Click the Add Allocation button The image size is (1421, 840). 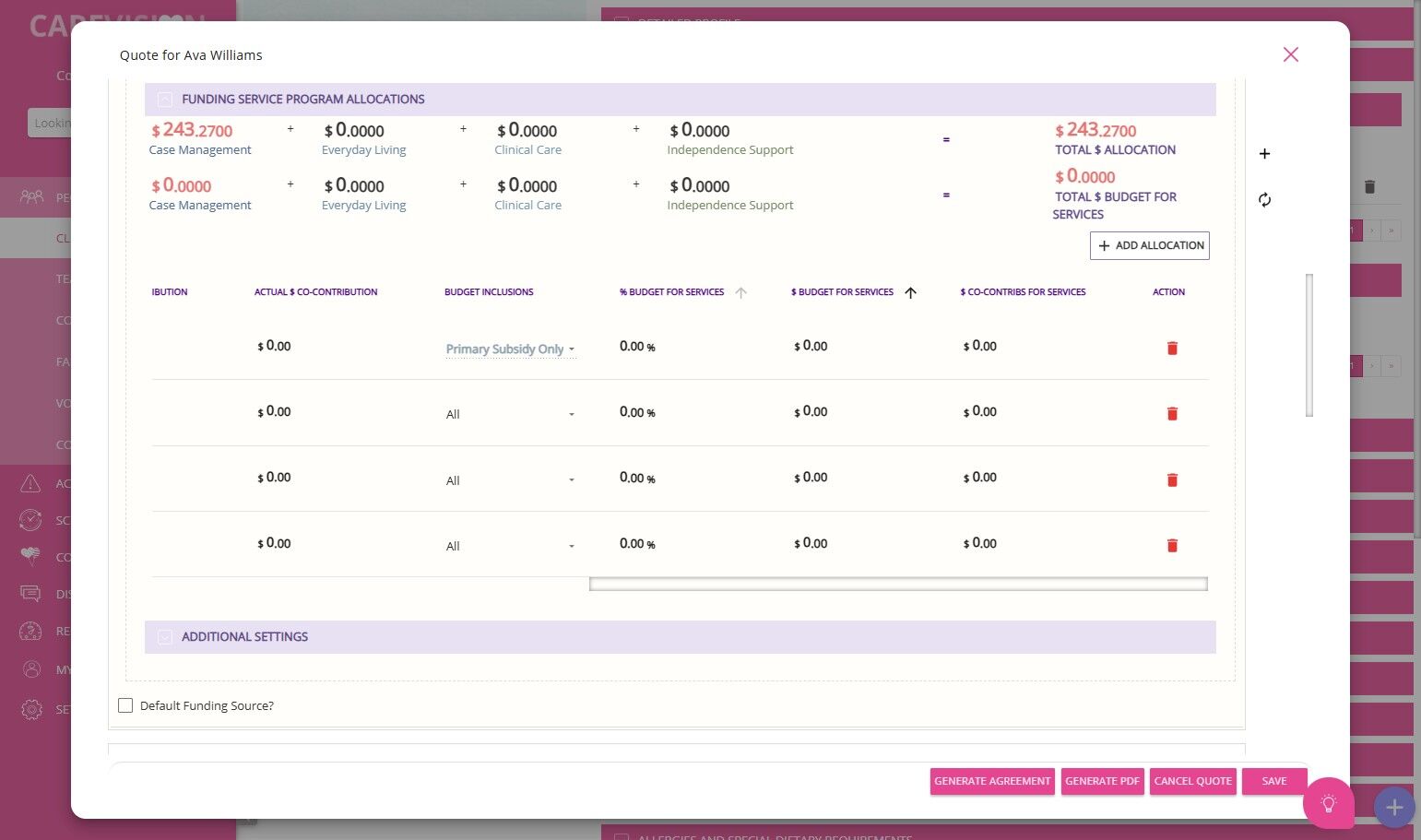click(1149, 245)
